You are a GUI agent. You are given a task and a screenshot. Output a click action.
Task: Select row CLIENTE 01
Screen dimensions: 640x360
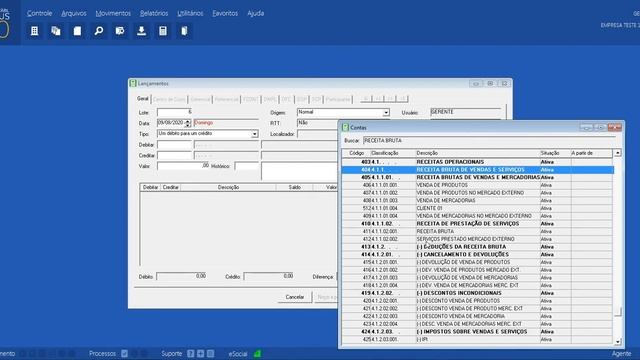click(x=478, y=208)
